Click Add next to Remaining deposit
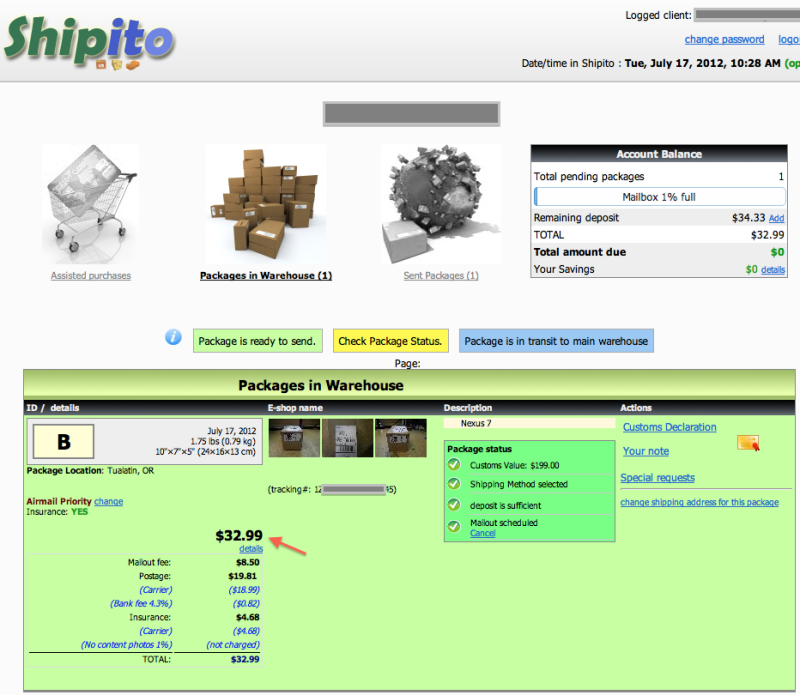The width and height of the screenshot is (800, 695). pyautogui.click(x=776, y=218)
